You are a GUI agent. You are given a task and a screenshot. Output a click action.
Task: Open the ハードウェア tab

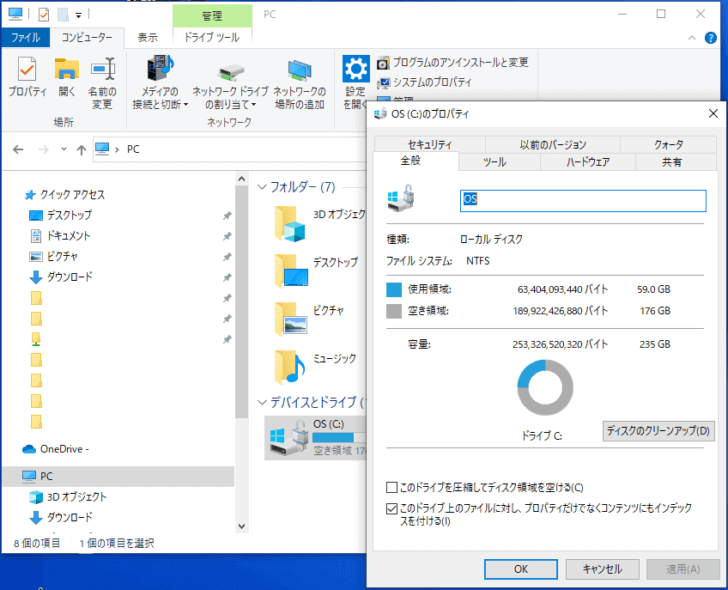(x=587, y=162)
